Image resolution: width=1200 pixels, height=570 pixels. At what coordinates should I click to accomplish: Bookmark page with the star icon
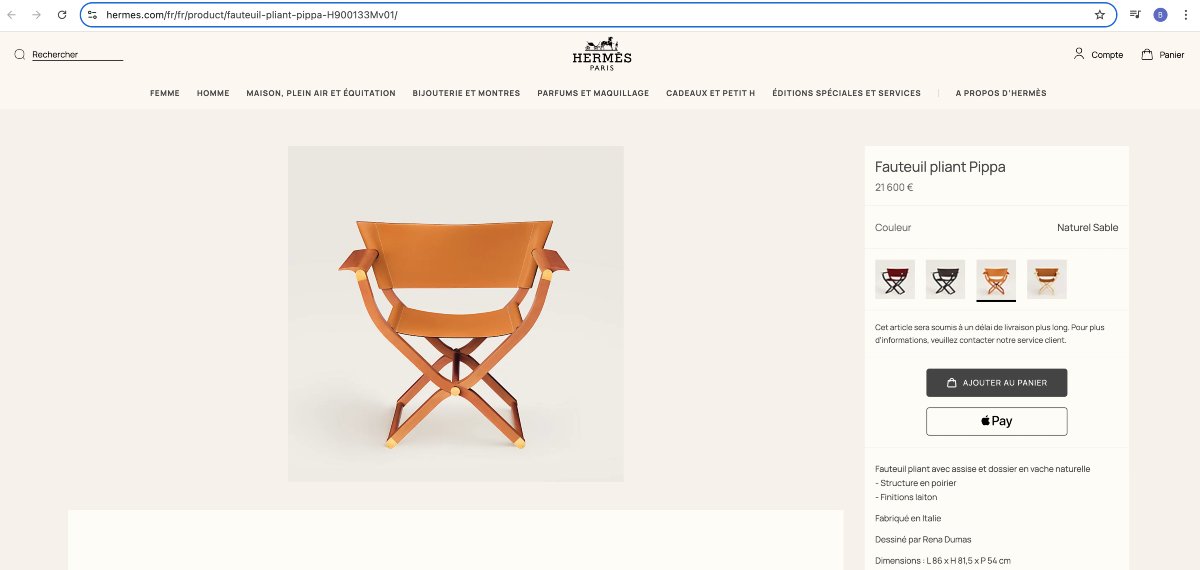1100,15
